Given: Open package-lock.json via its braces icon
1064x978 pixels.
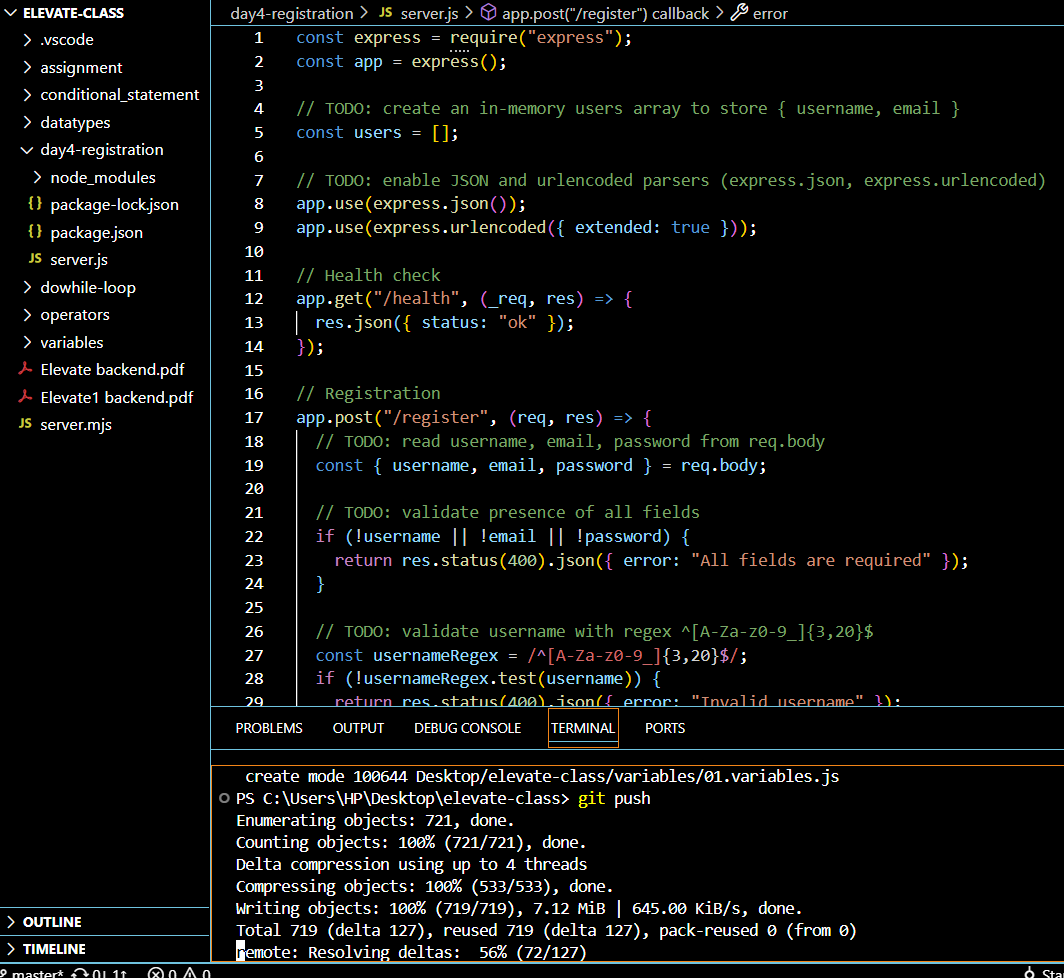Looking at the screenshot, I should (35, 204).
